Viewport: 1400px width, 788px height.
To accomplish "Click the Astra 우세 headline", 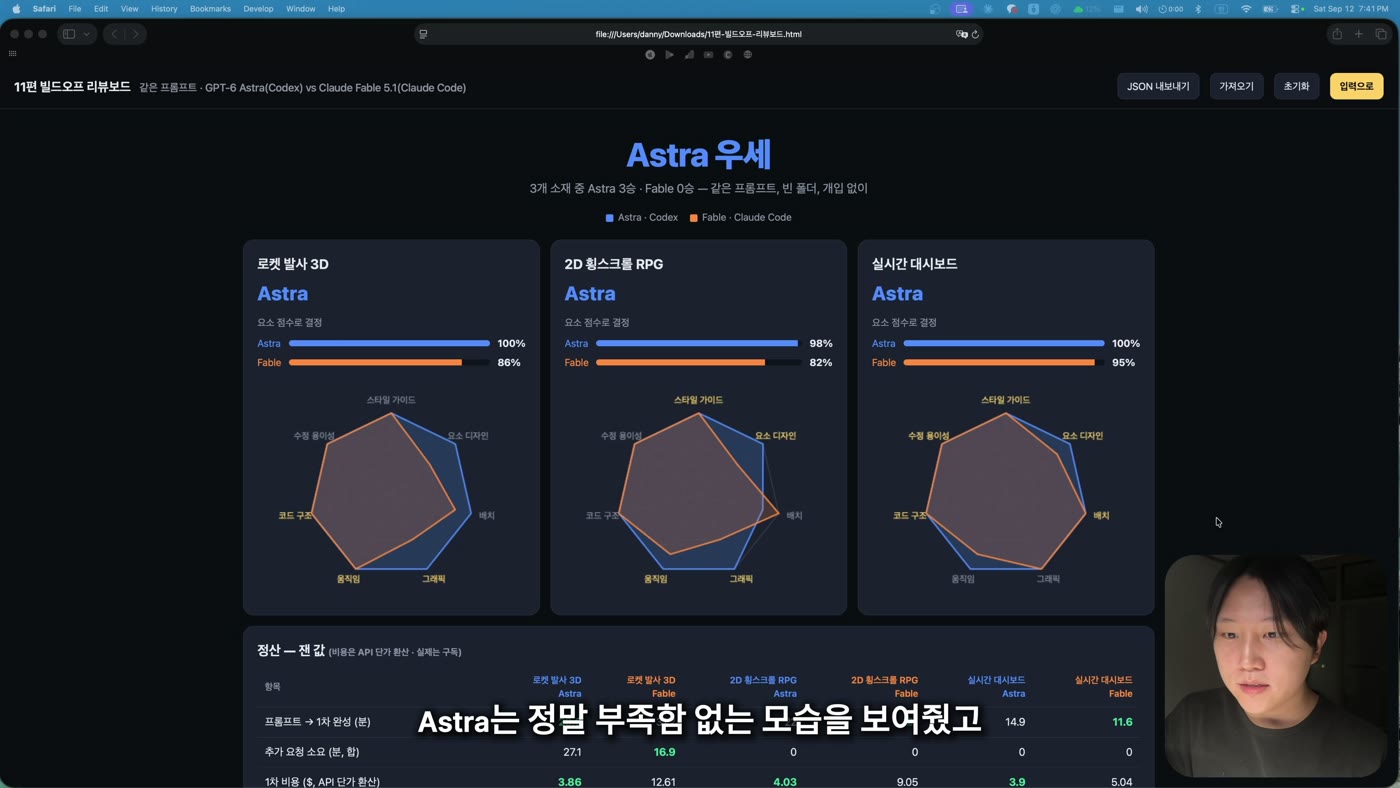I will point(698,155).
